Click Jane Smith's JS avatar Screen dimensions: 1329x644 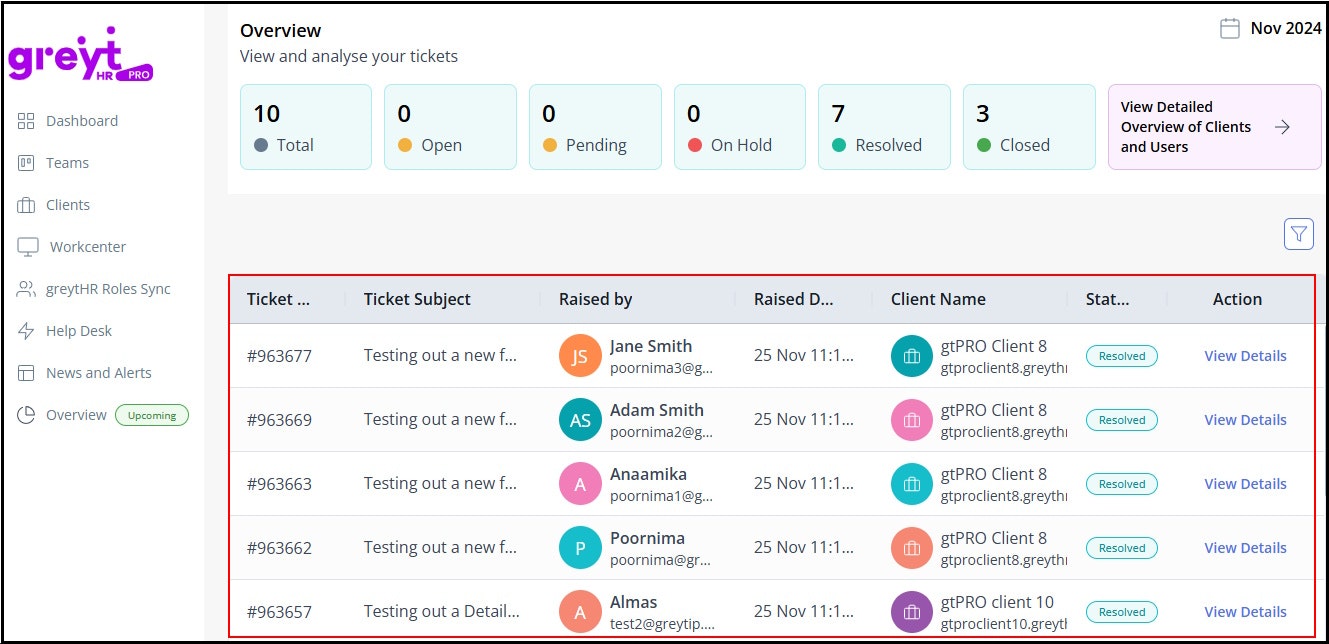[x=580, y=356]
